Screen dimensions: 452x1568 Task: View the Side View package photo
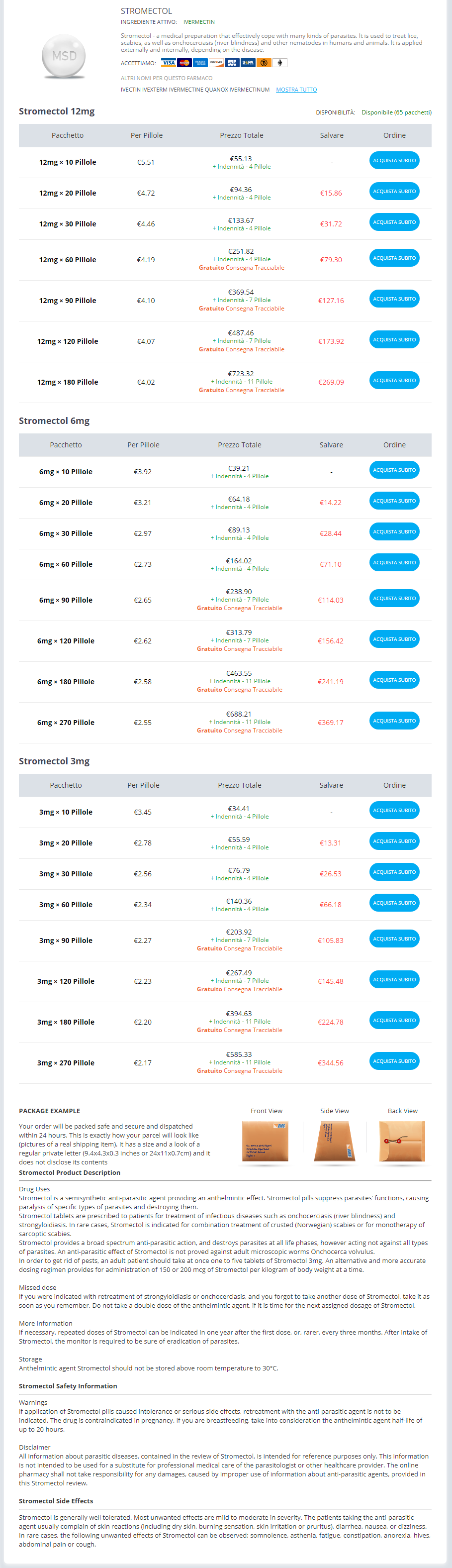click(x=334, y=1142)
